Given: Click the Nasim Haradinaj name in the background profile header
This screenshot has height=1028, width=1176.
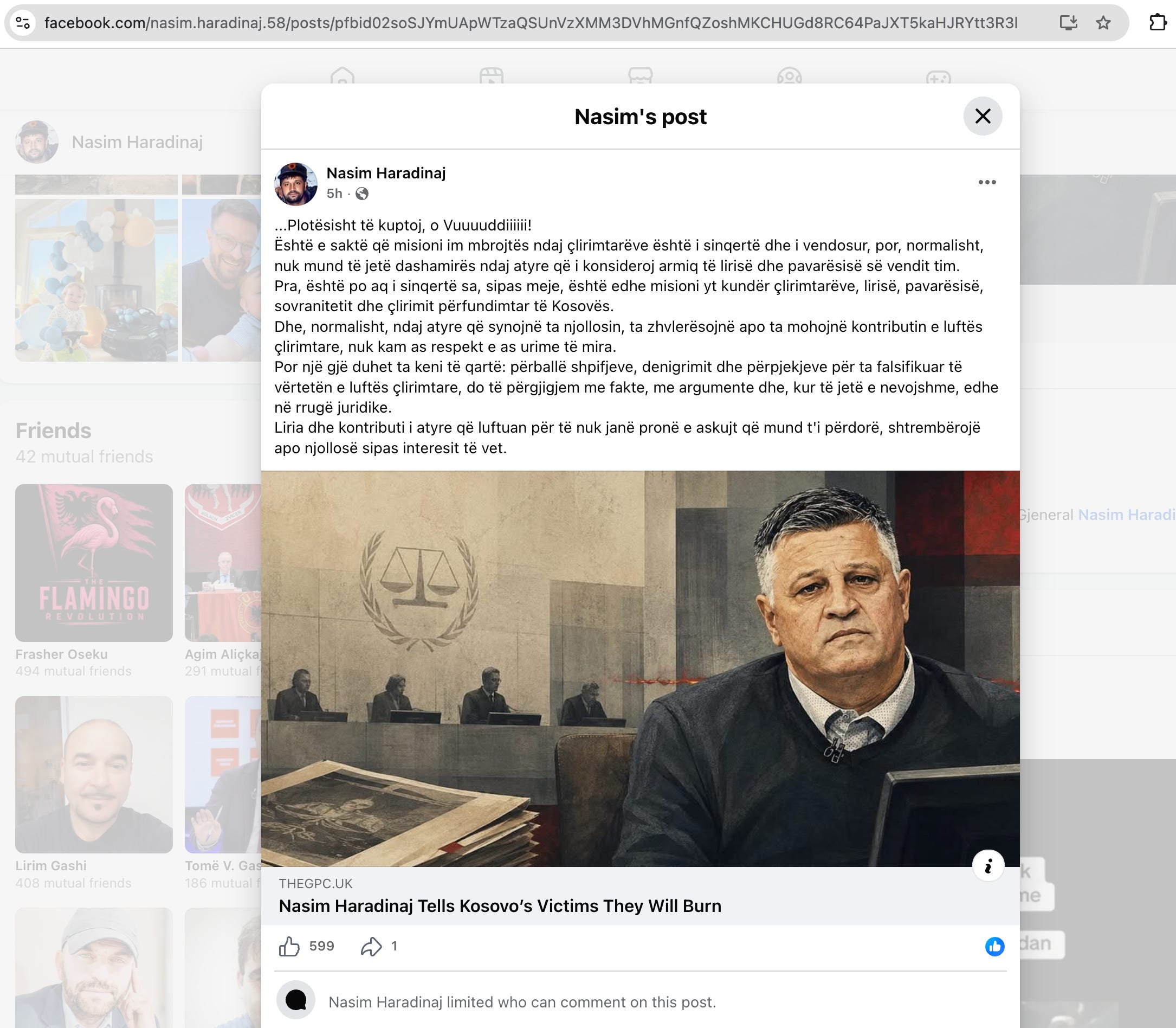Looking at the screenshot, I should coord(137,142).
